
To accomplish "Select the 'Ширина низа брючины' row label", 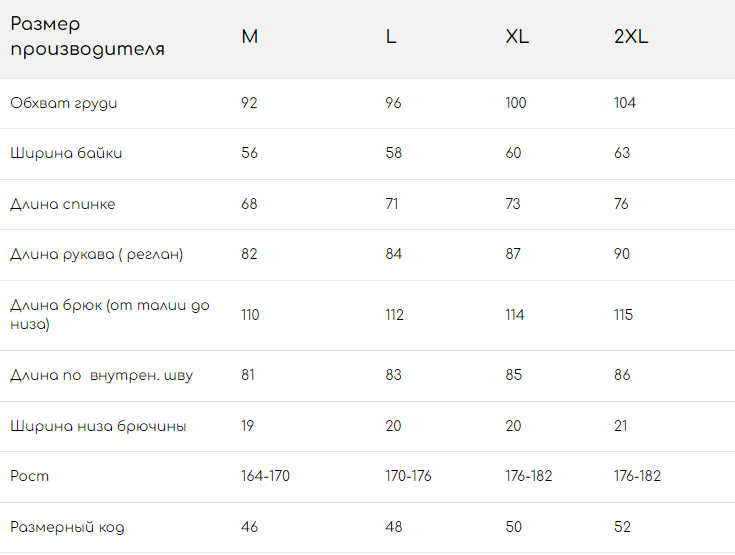I will click(x=98, y=426).
